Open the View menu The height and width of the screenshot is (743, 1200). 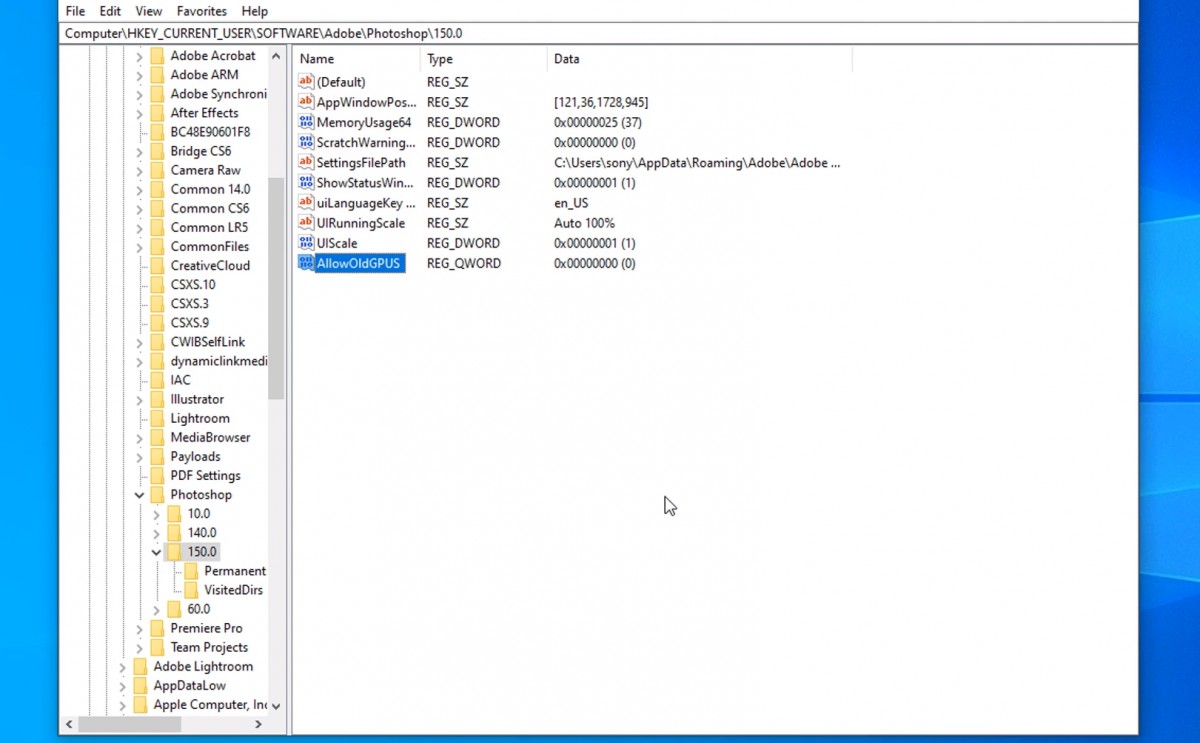(148, 11)
